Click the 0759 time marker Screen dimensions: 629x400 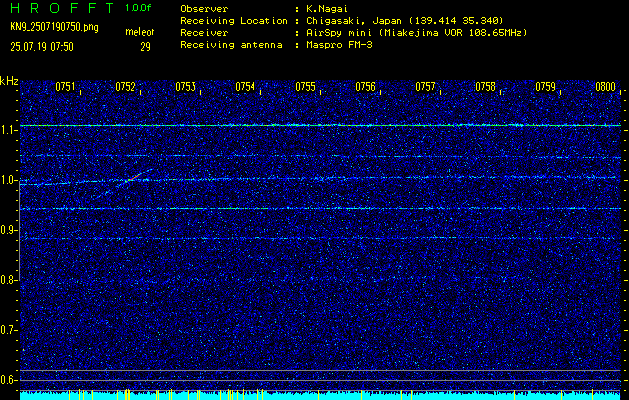[x=546, y=87]
